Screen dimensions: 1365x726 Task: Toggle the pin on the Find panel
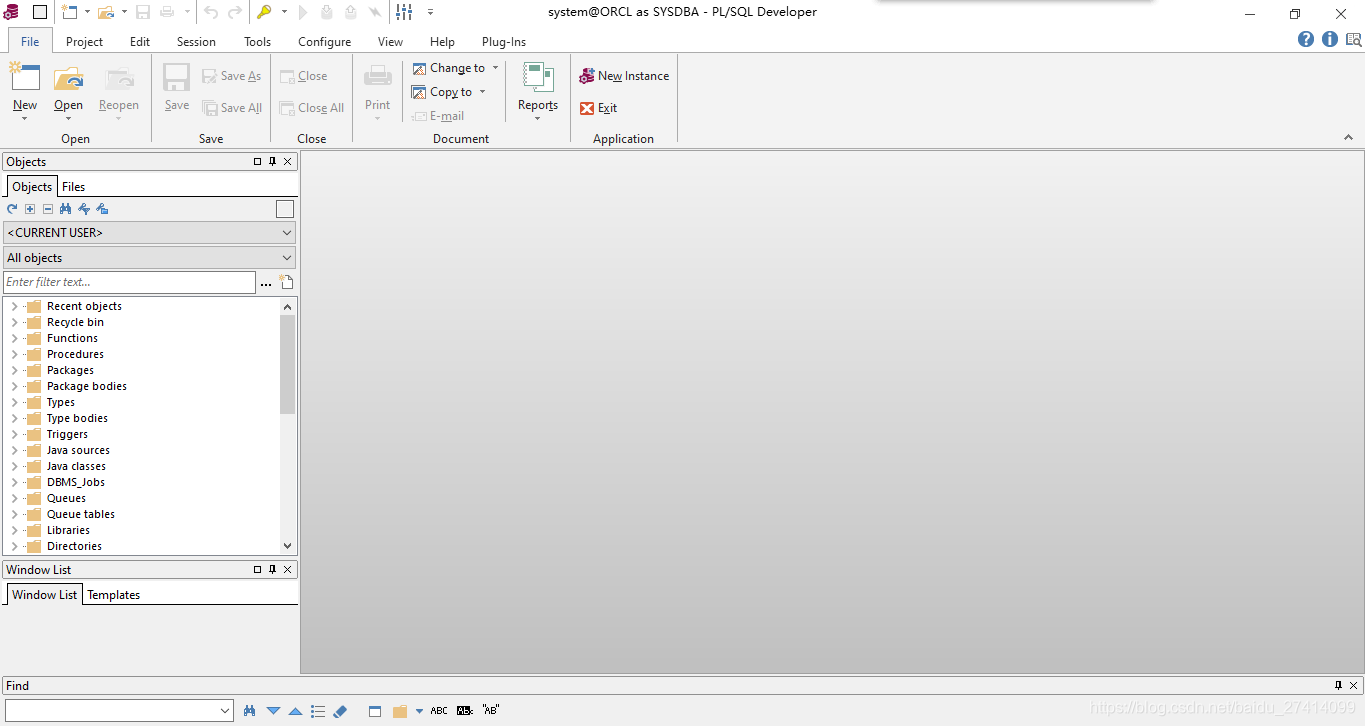(x=1339, y=685)
